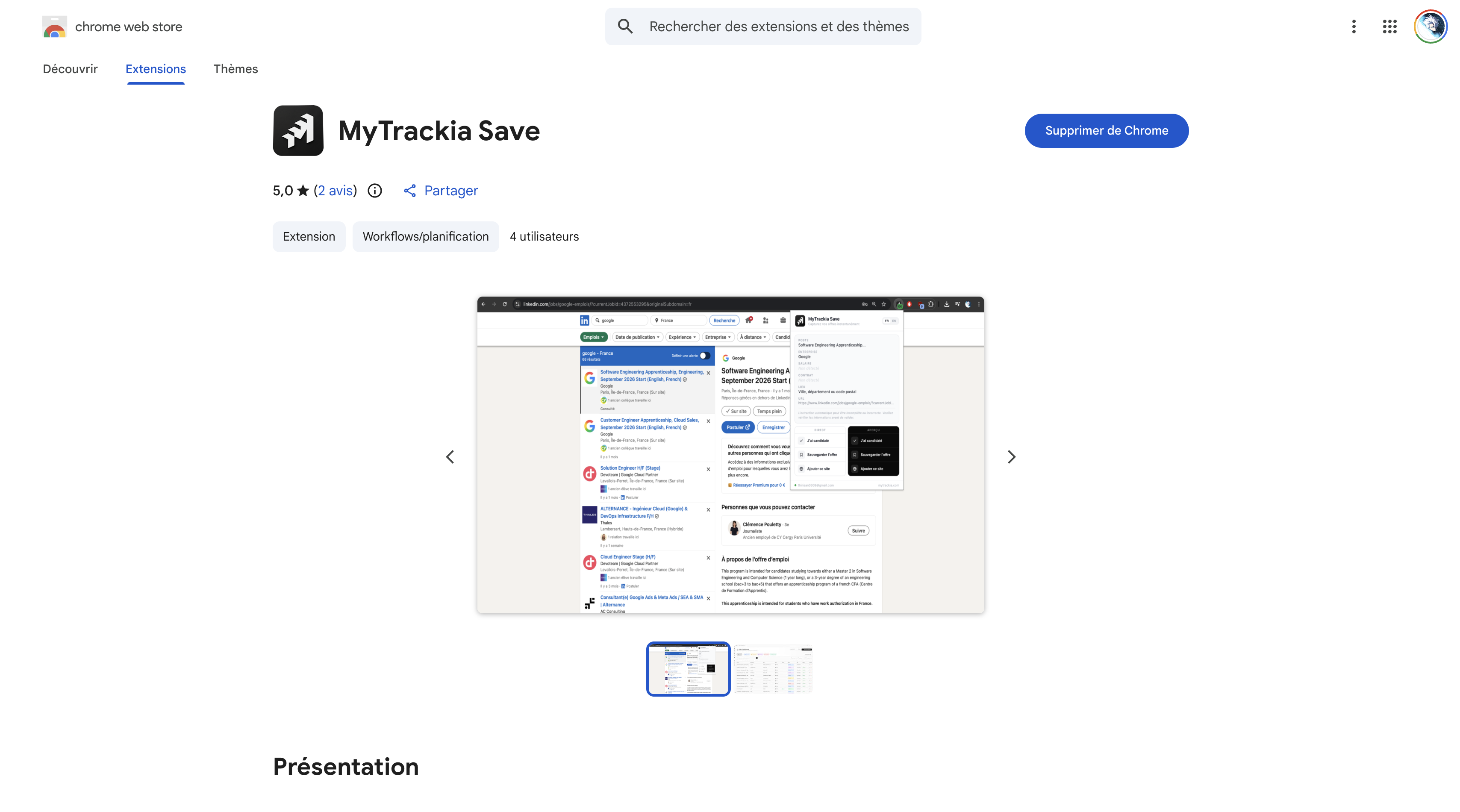Click the MyTrackia Save extension icon
This screenshot has height=812, width=1460.
(x=298, y=130)
